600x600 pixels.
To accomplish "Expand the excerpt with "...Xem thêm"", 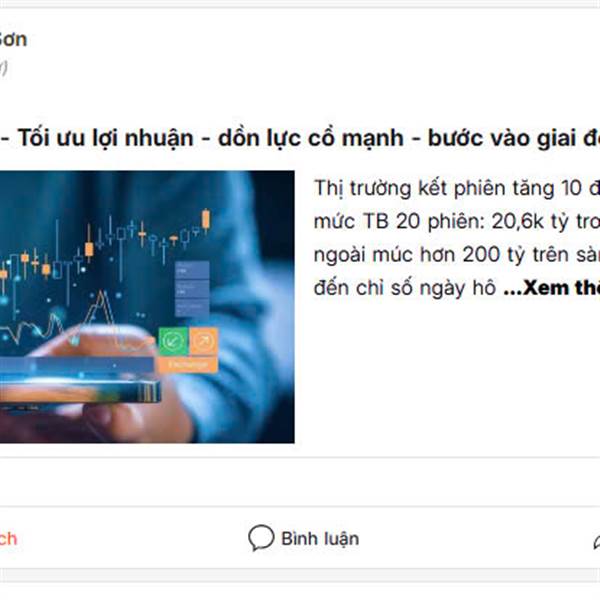I will [551, 288].
